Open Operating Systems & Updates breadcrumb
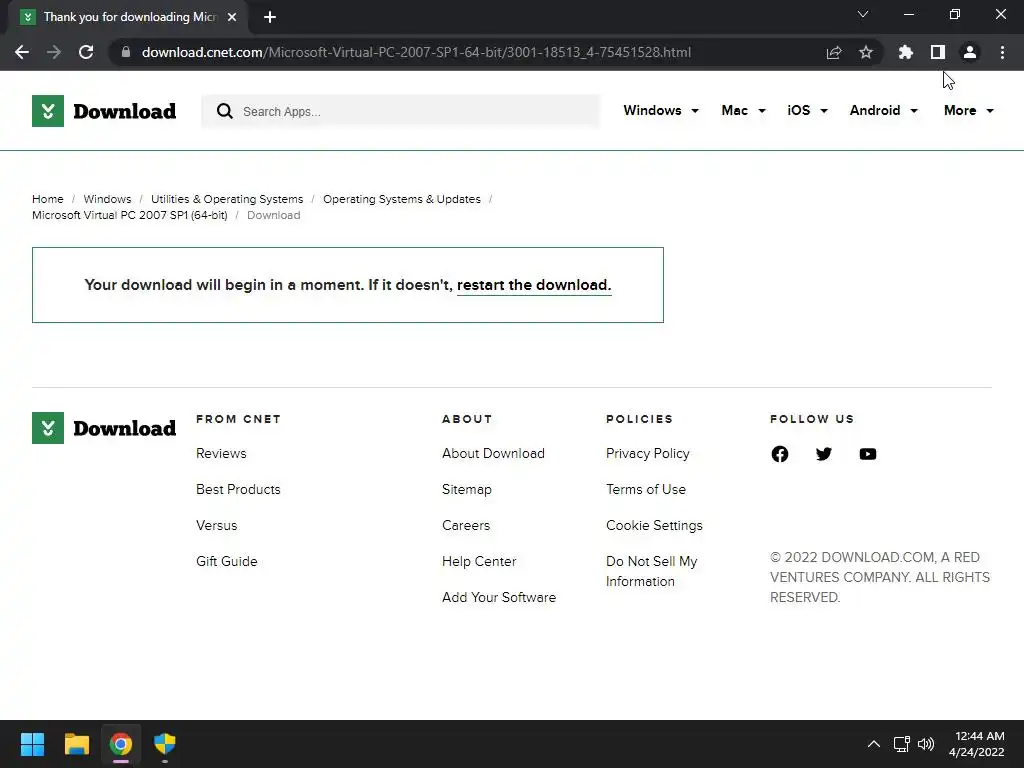 [402, 199]
